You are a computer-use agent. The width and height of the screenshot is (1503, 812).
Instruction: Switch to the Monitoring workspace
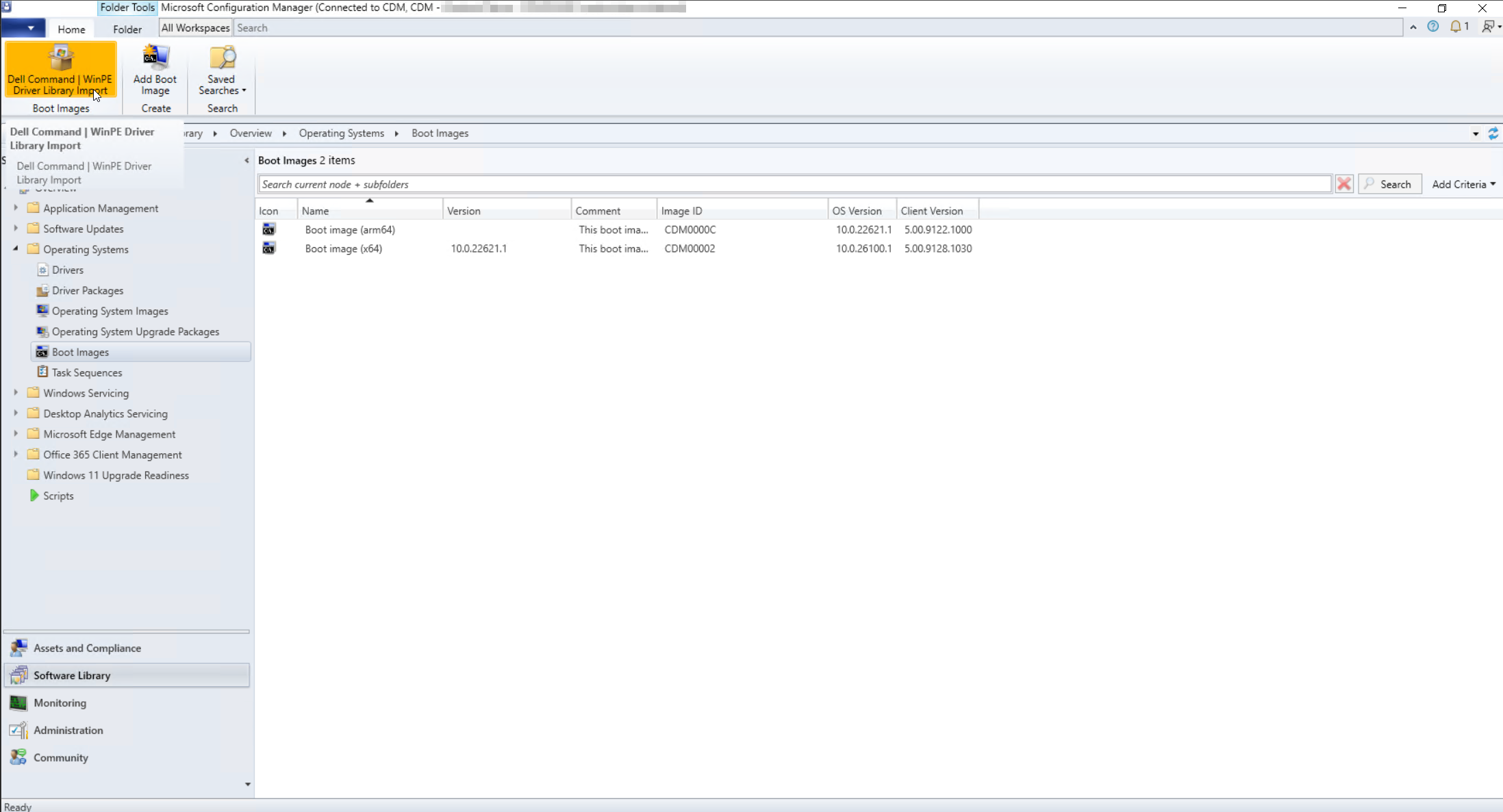60,702
